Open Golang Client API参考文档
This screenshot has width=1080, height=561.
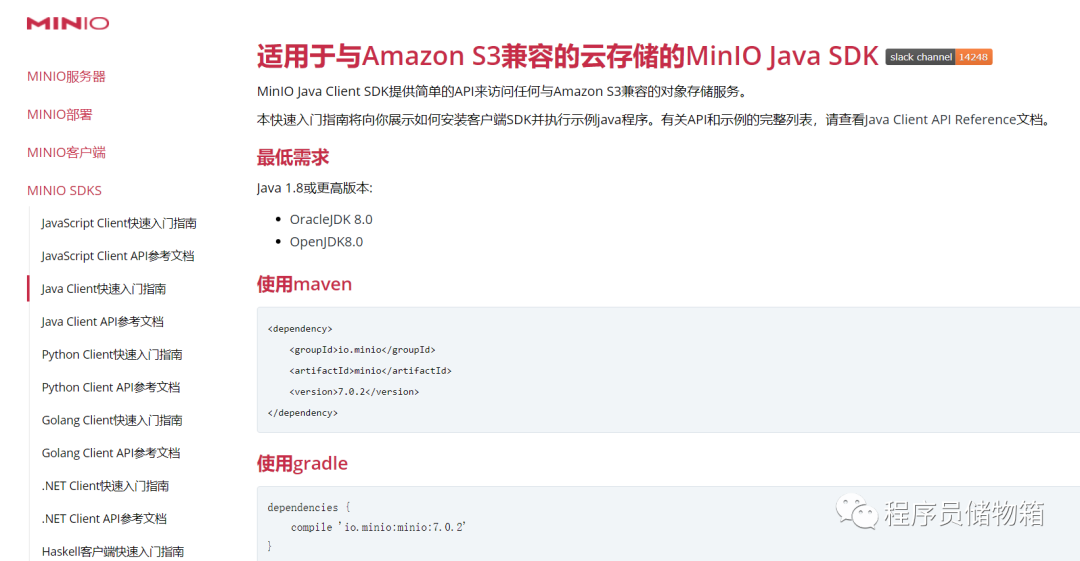pyautogui.click(x=110, y=453)
